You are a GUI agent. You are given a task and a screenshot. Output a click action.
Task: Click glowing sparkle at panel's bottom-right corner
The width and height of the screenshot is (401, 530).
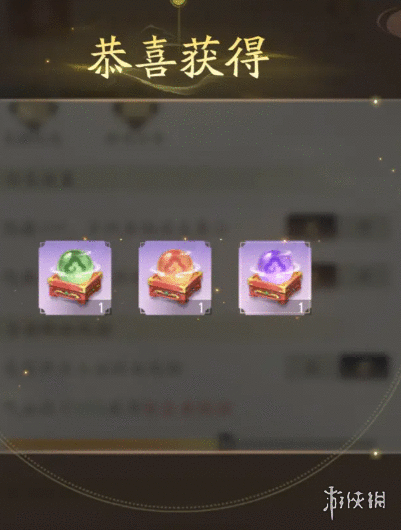(375, 453)
